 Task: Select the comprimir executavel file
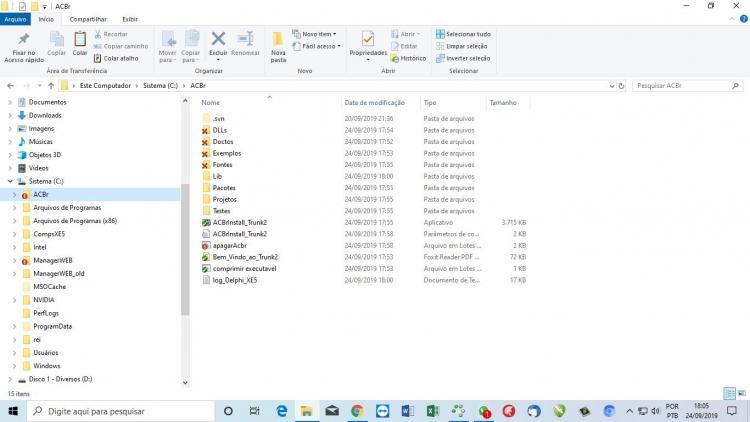pyautogui.click(x=244, y=268)
